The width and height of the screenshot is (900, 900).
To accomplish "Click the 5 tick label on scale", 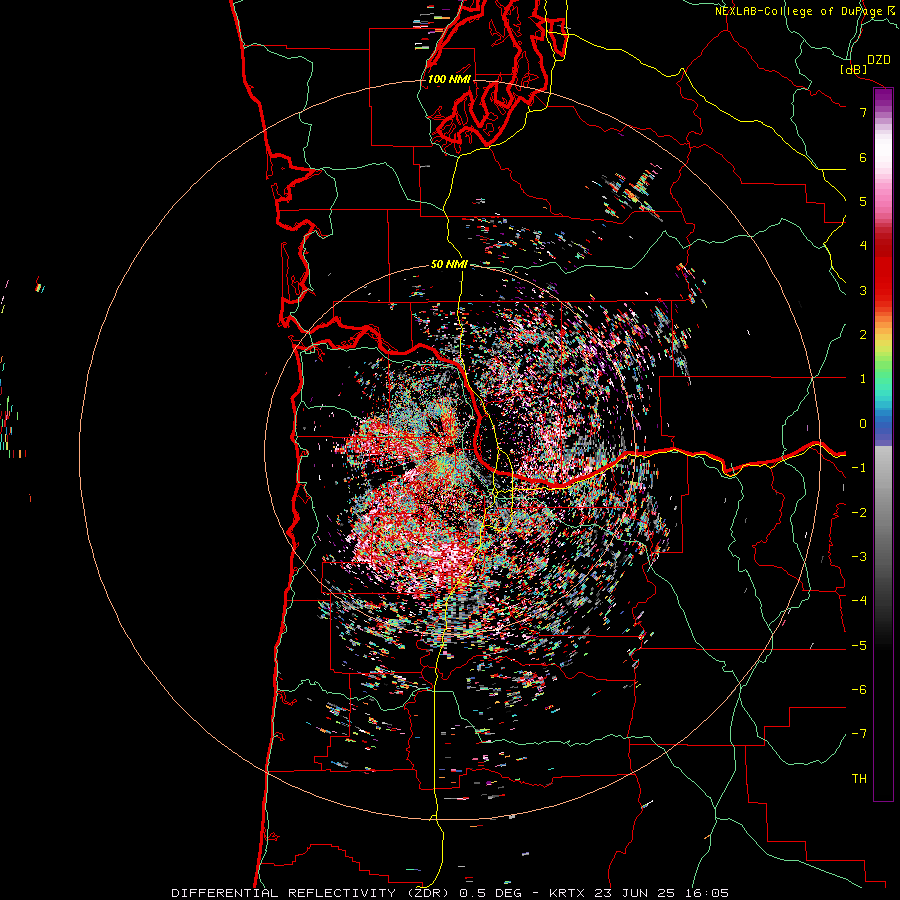I will 863,201.
